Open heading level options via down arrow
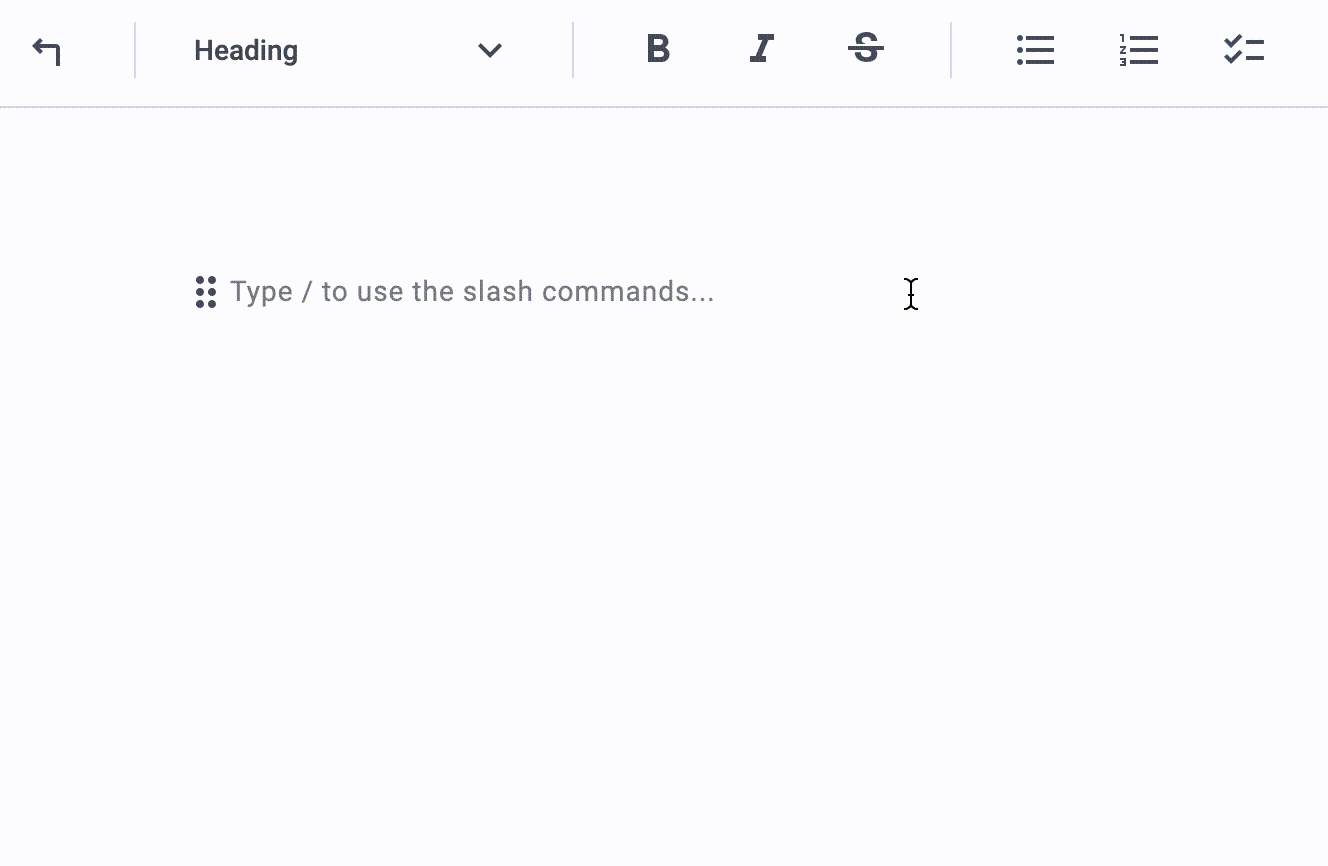The image size is (1328, 866). click(489, 50)
